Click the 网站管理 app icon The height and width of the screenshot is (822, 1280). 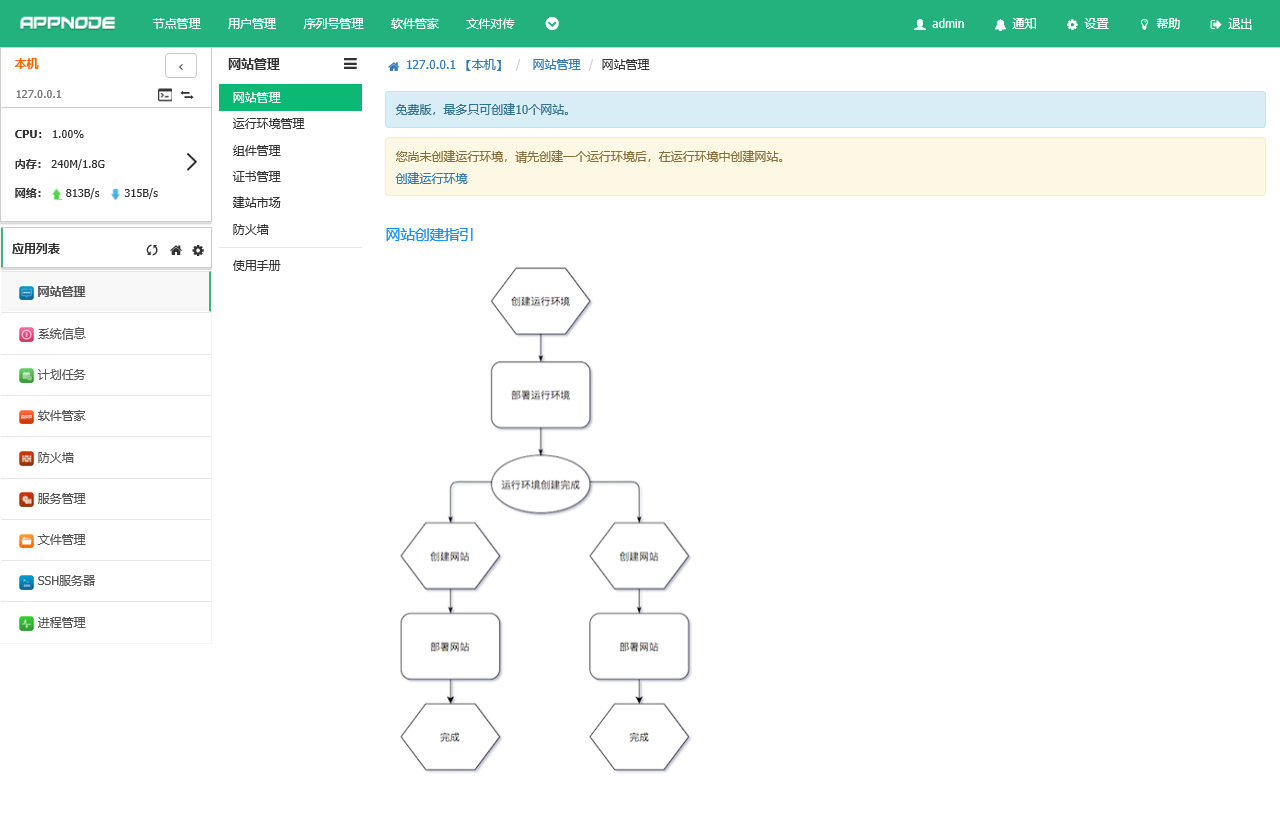26,293
